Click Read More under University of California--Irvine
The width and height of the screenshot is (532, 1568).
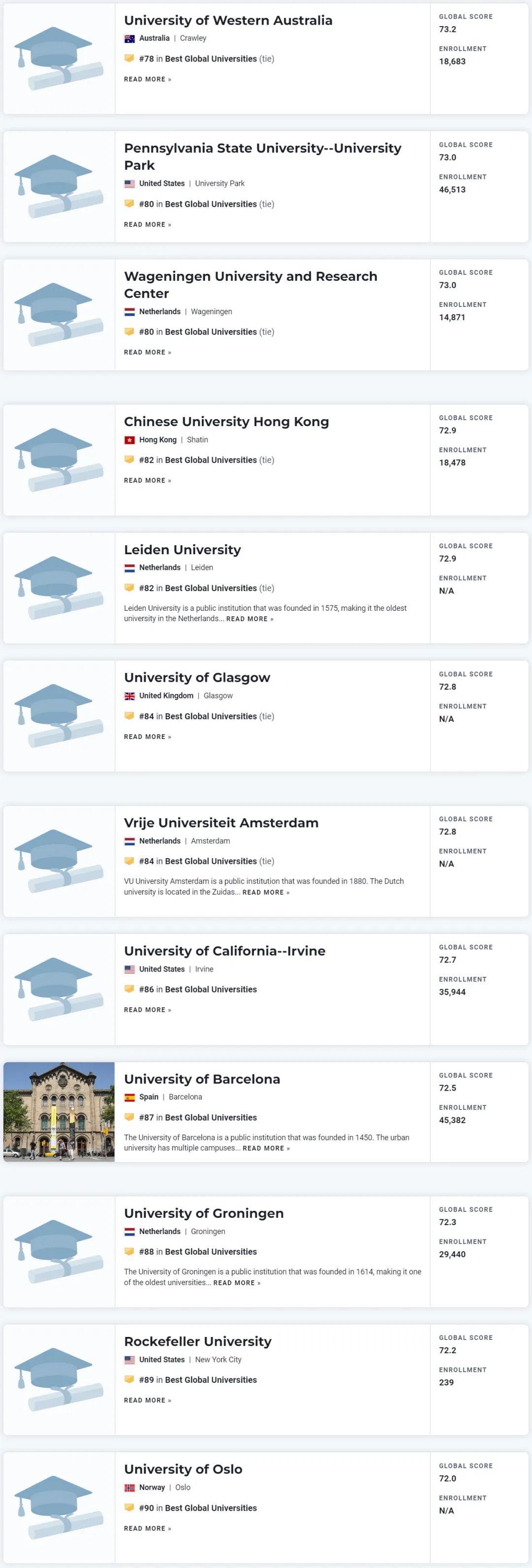(147, 1010)
